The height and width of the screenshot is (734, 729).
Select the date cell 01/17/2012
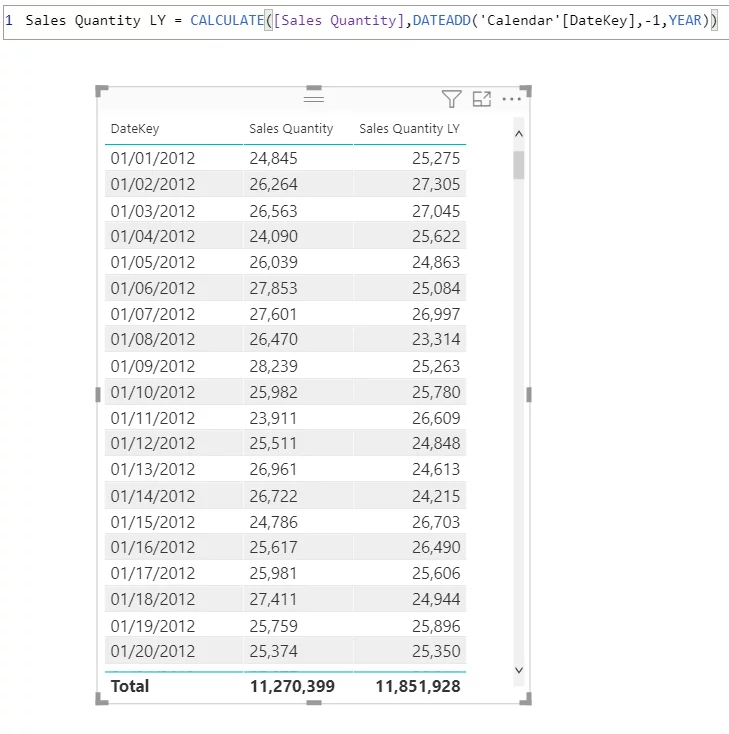[x=153, y=573]
